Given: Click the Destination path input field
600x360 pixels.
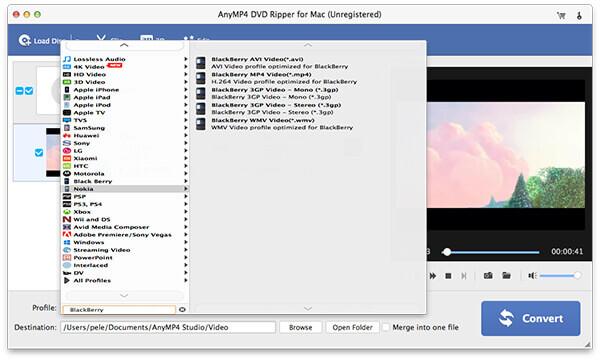Looking at the screenshot, I should [x=168, y=327].
